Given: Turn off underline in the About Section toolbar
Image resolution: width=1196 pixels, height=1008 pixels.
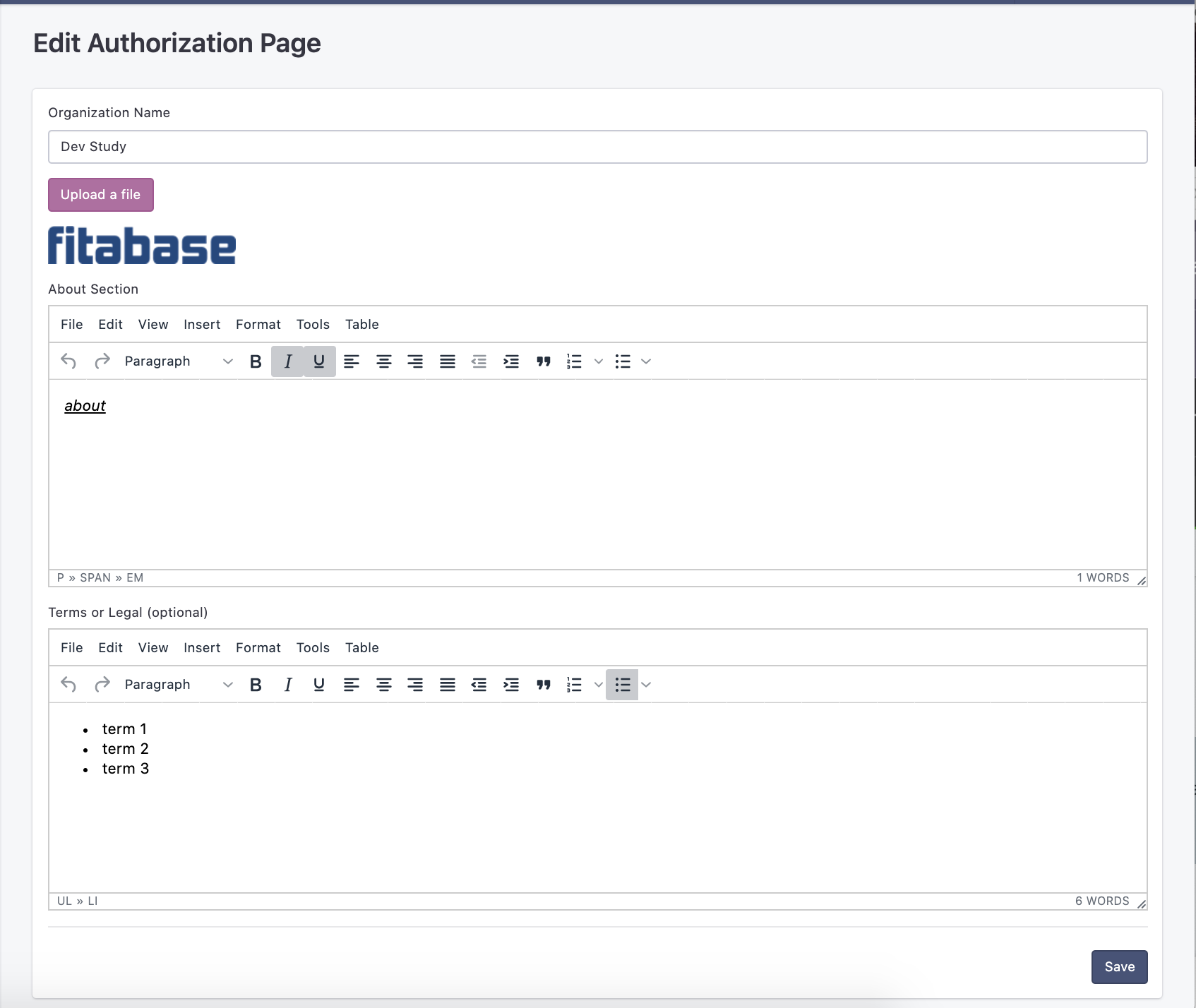Looking at the screenshot, I should coord(319,361).
